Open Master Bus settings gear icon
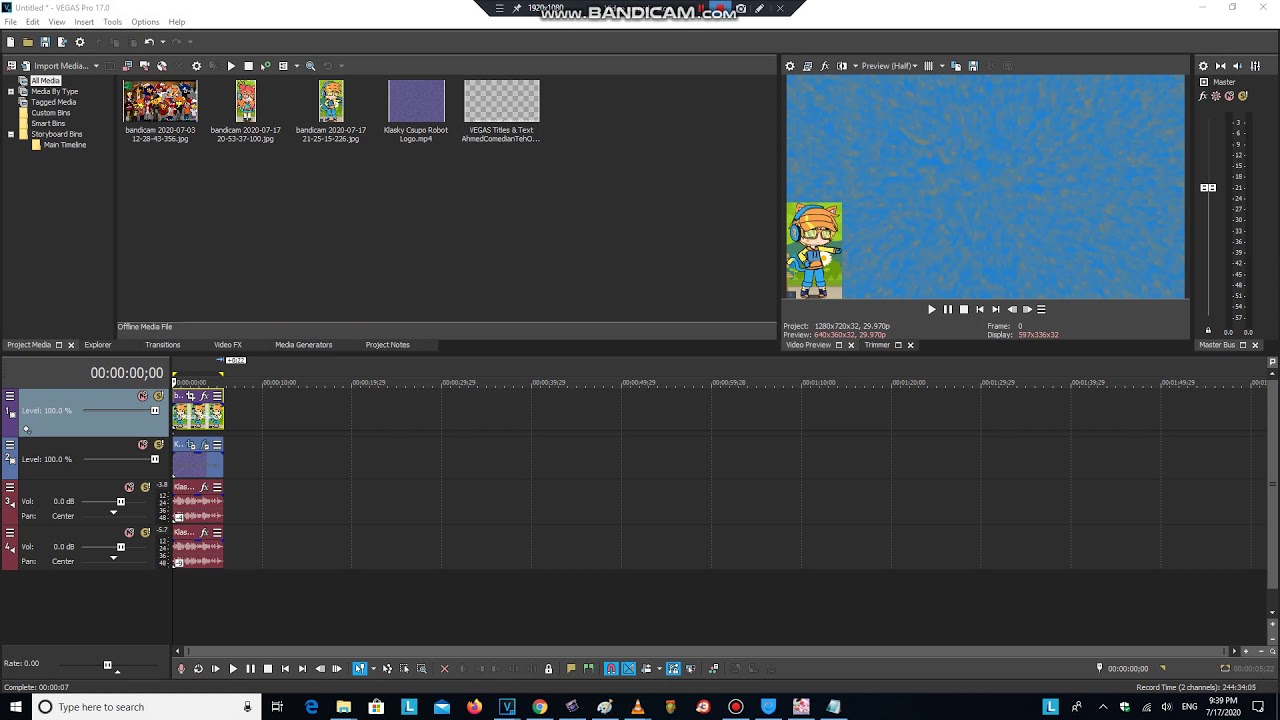Viewport: 1280px width, 720px height. [x=1203, y=66]
